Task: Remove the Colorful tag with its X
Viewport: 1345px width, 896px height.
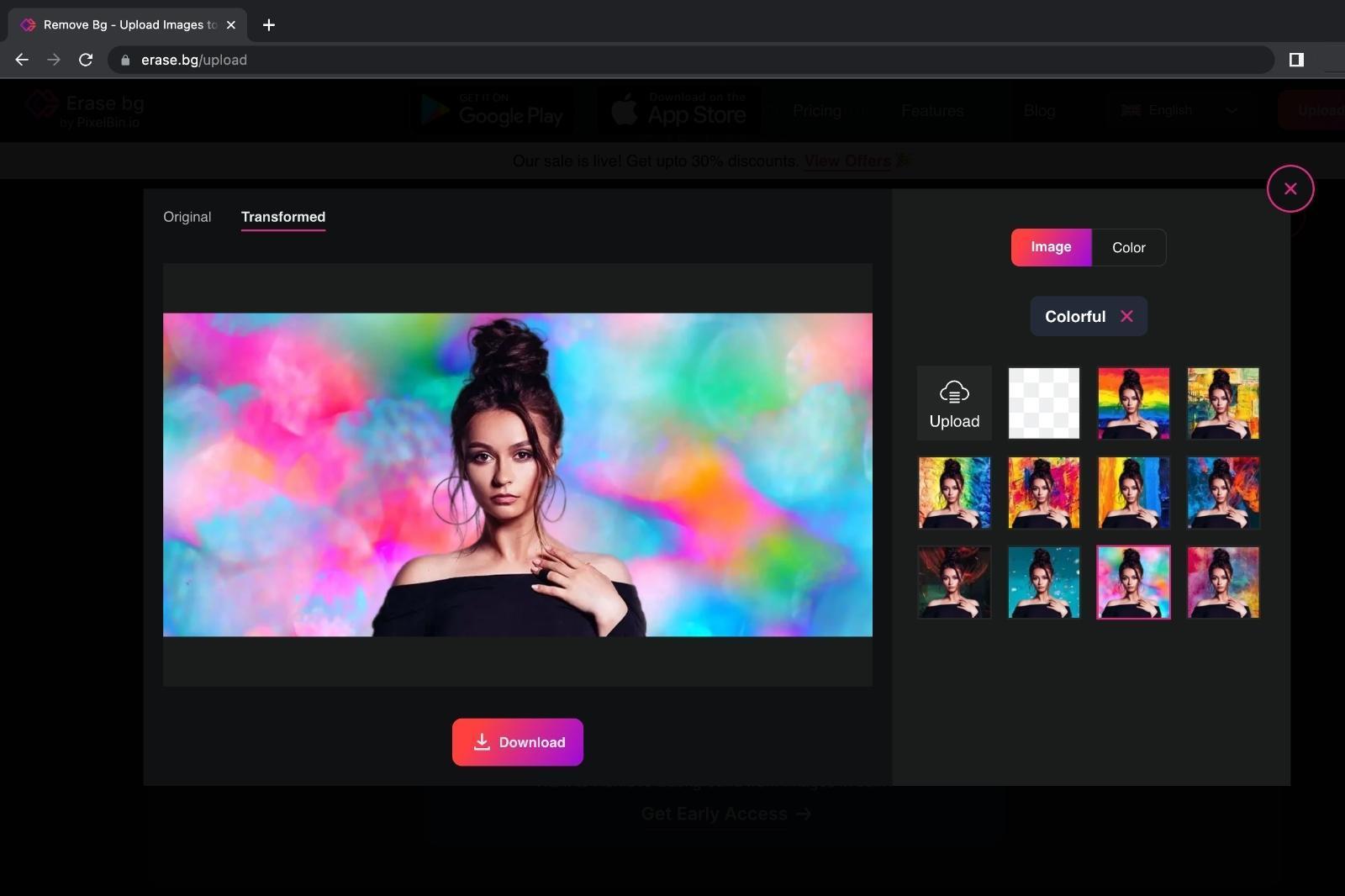Action: point(1126,317)
